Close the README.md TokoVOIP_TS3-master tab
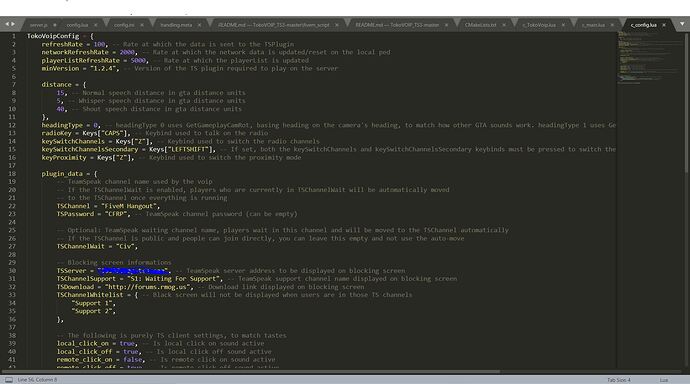 pos(446,25)
